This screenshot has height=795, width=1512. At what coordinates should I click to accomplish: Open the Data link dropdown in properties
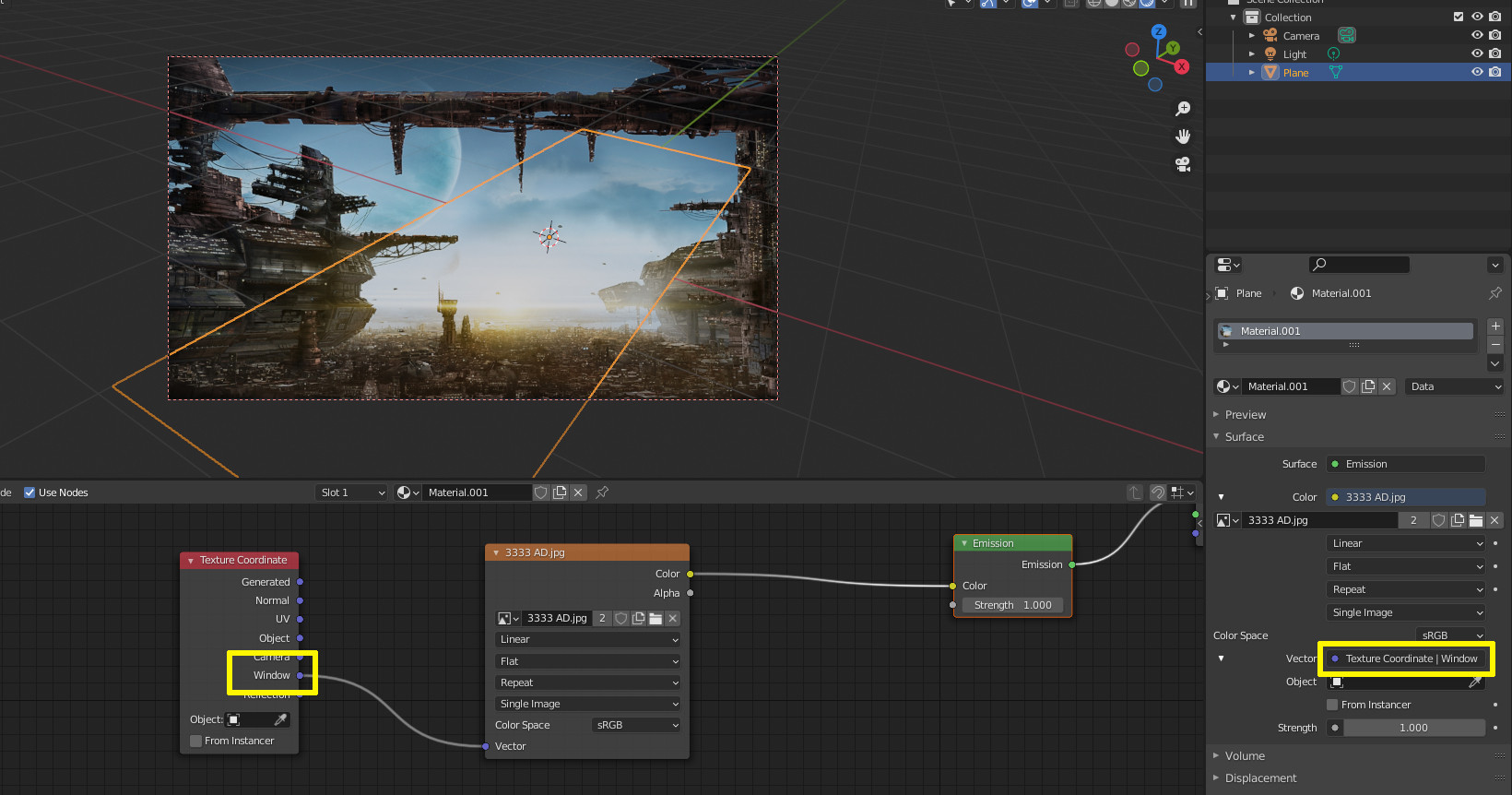tap(1455, 386)
